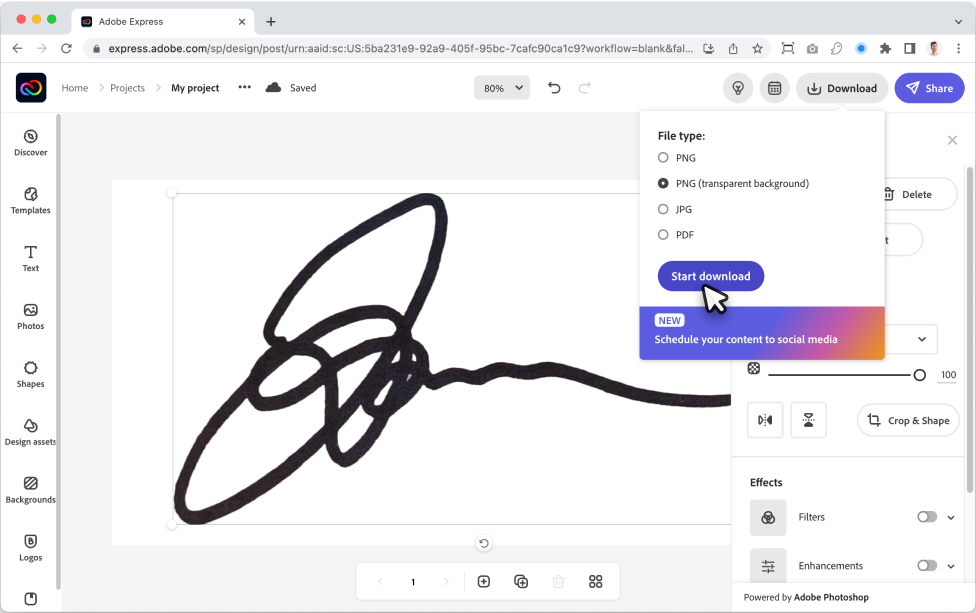
Task: Click the Start download button
Action: (x=710, y=276)
